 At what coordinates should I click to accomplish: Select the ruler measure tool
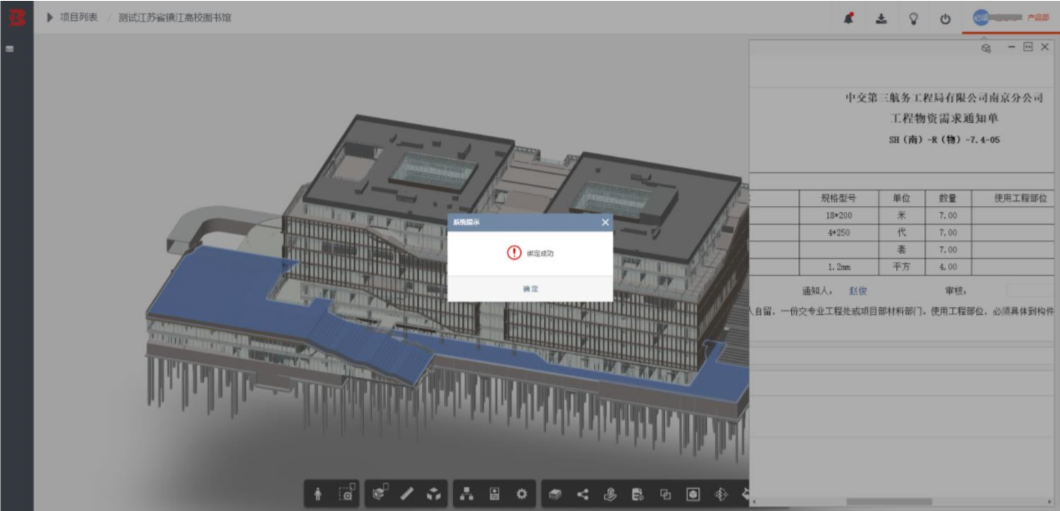click(x=407, y=495)
